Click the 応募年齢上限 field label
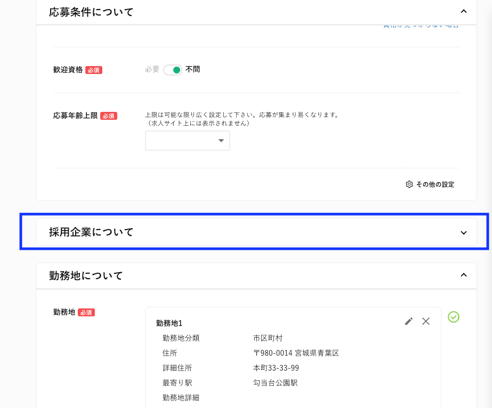Screen dimensions: 492x408 coord(75,116)
